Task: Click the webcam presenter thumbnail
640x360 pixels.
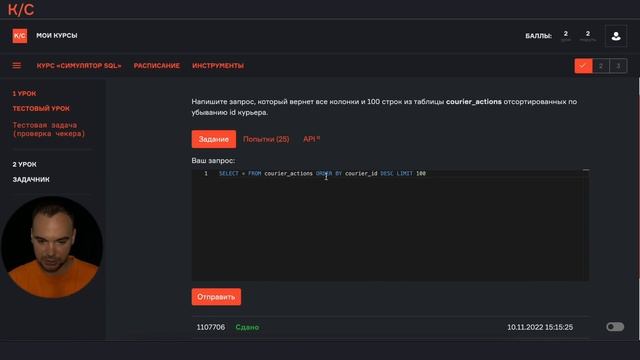Action: (x=52, y=247)
